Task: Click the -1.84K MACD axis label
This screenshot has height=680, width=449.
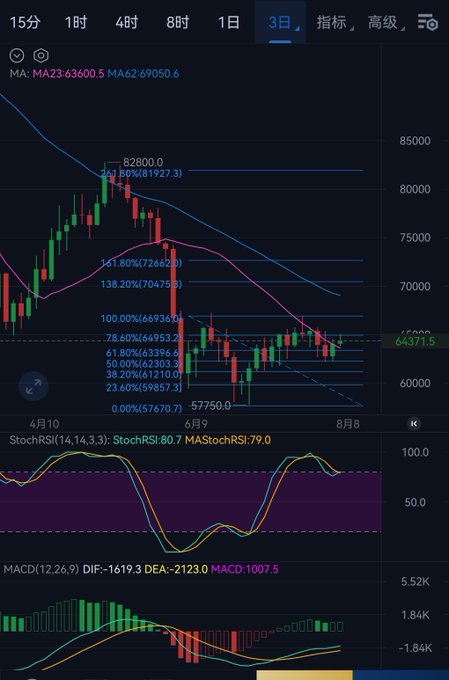Action: 415,648
